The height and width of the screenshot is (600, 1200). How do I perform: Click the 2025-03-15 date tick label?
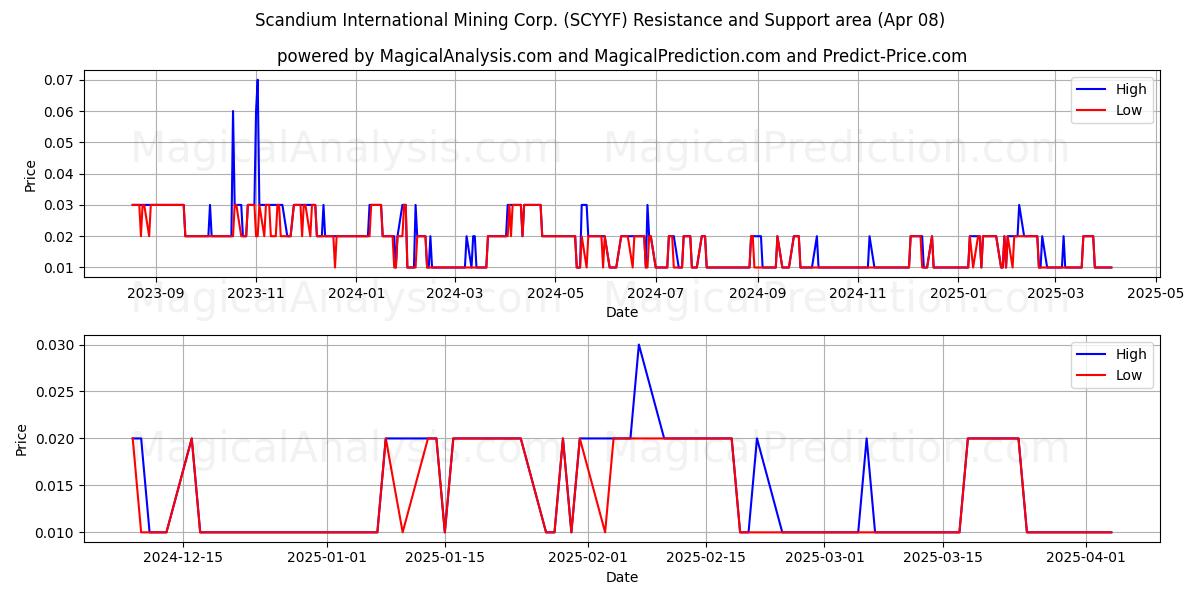click(942, 558)
